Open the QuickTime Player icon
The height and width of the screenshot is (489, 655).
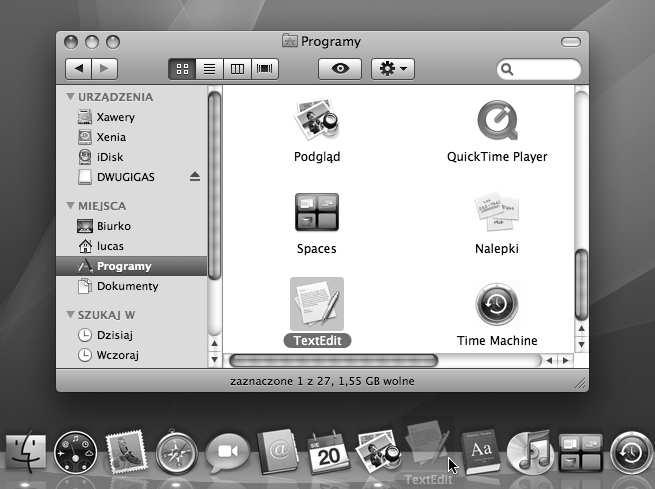[x=497, y=120]
